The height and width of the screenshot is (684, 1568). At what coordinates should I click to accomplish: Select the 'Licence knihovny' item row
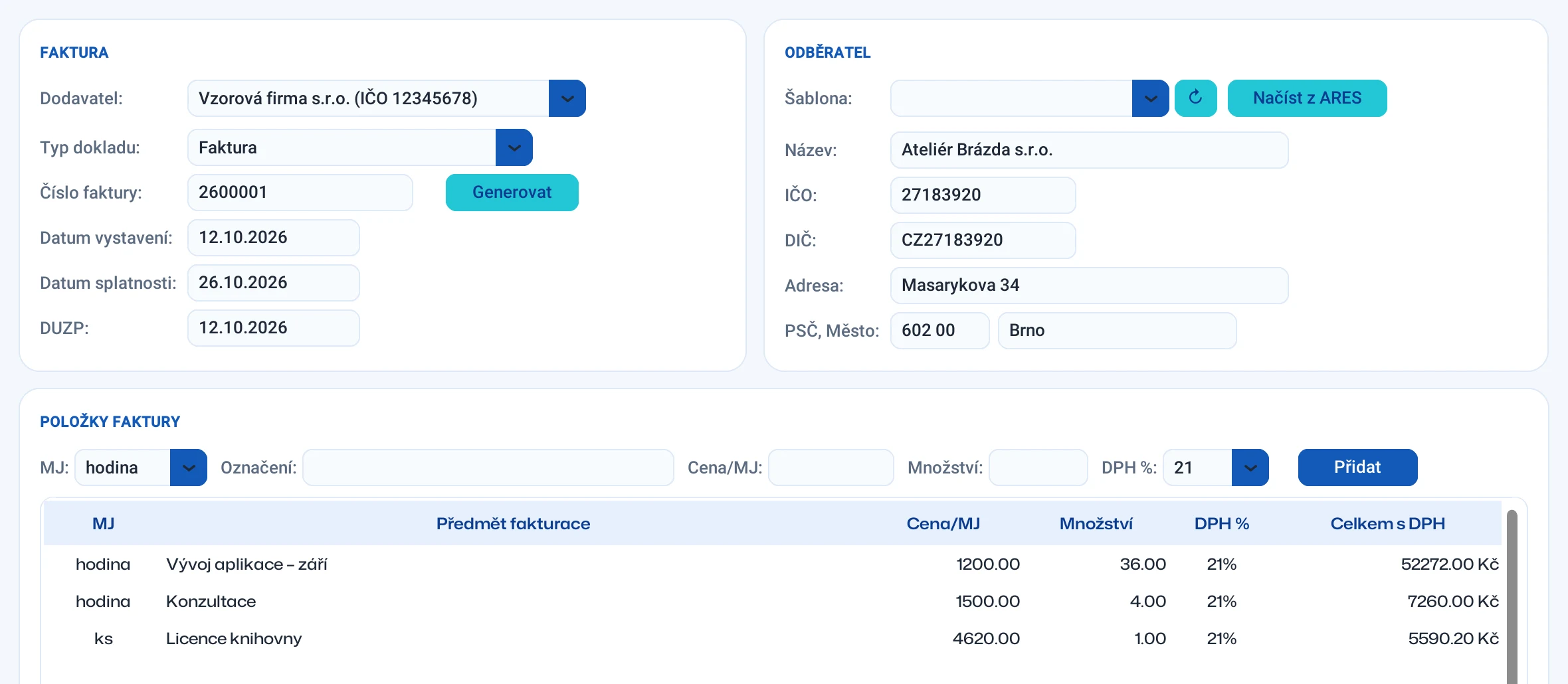coord(772,639)
